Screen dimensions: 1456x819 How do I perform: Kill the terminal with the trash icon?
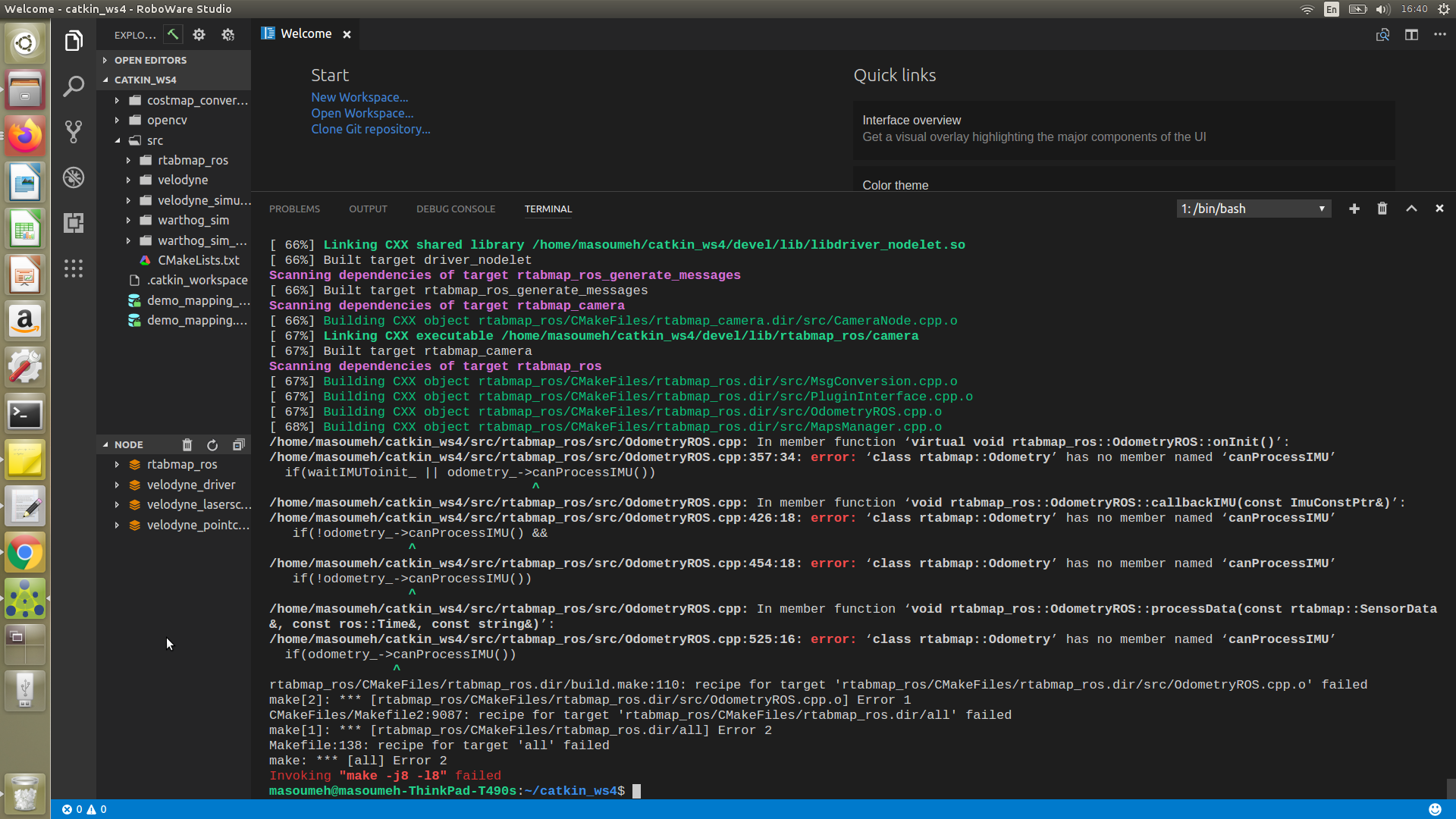[1382, 209]
